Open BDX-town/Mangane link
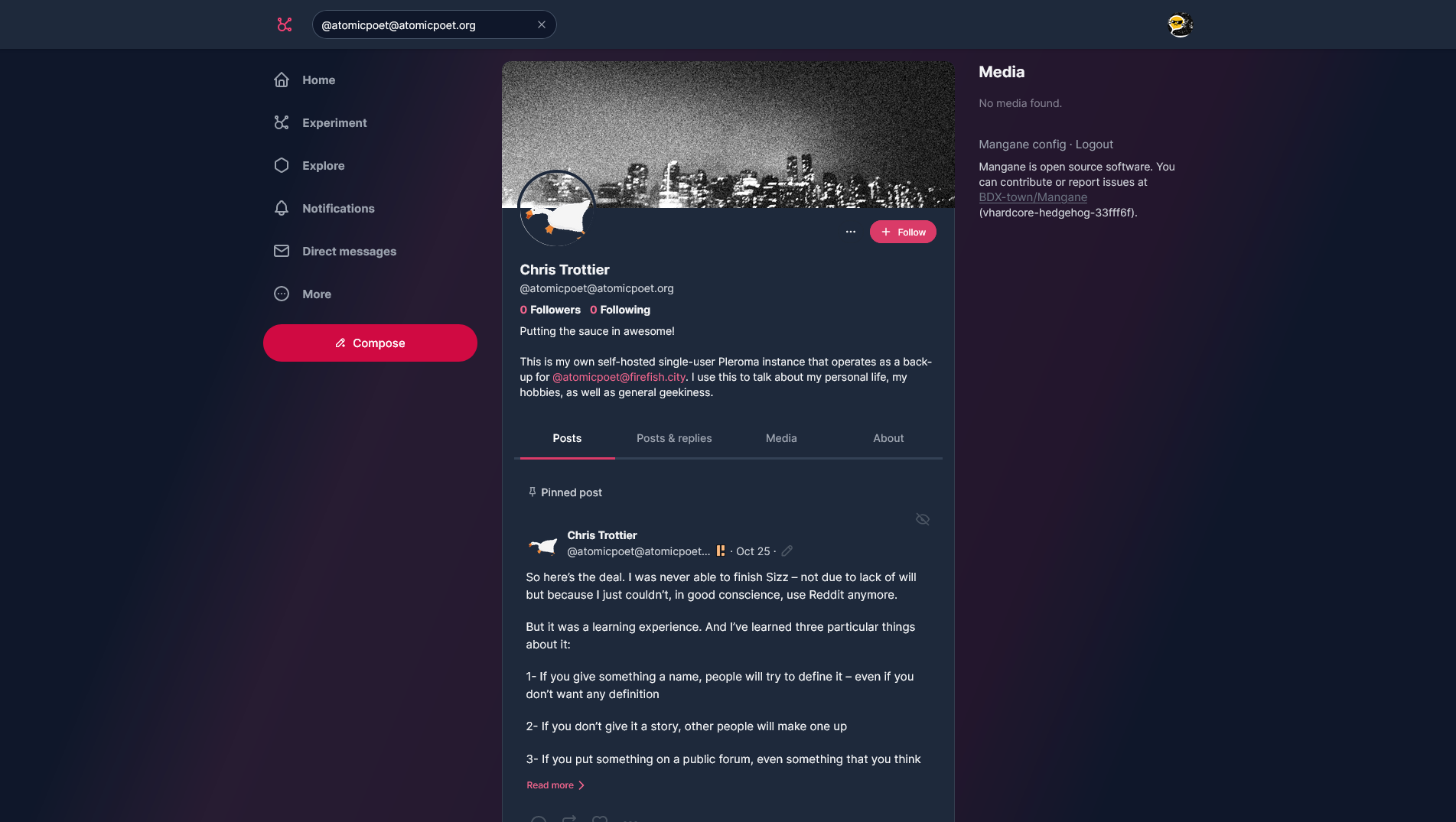Screen dimensions: 1456x822 [x=1033, y=197]
